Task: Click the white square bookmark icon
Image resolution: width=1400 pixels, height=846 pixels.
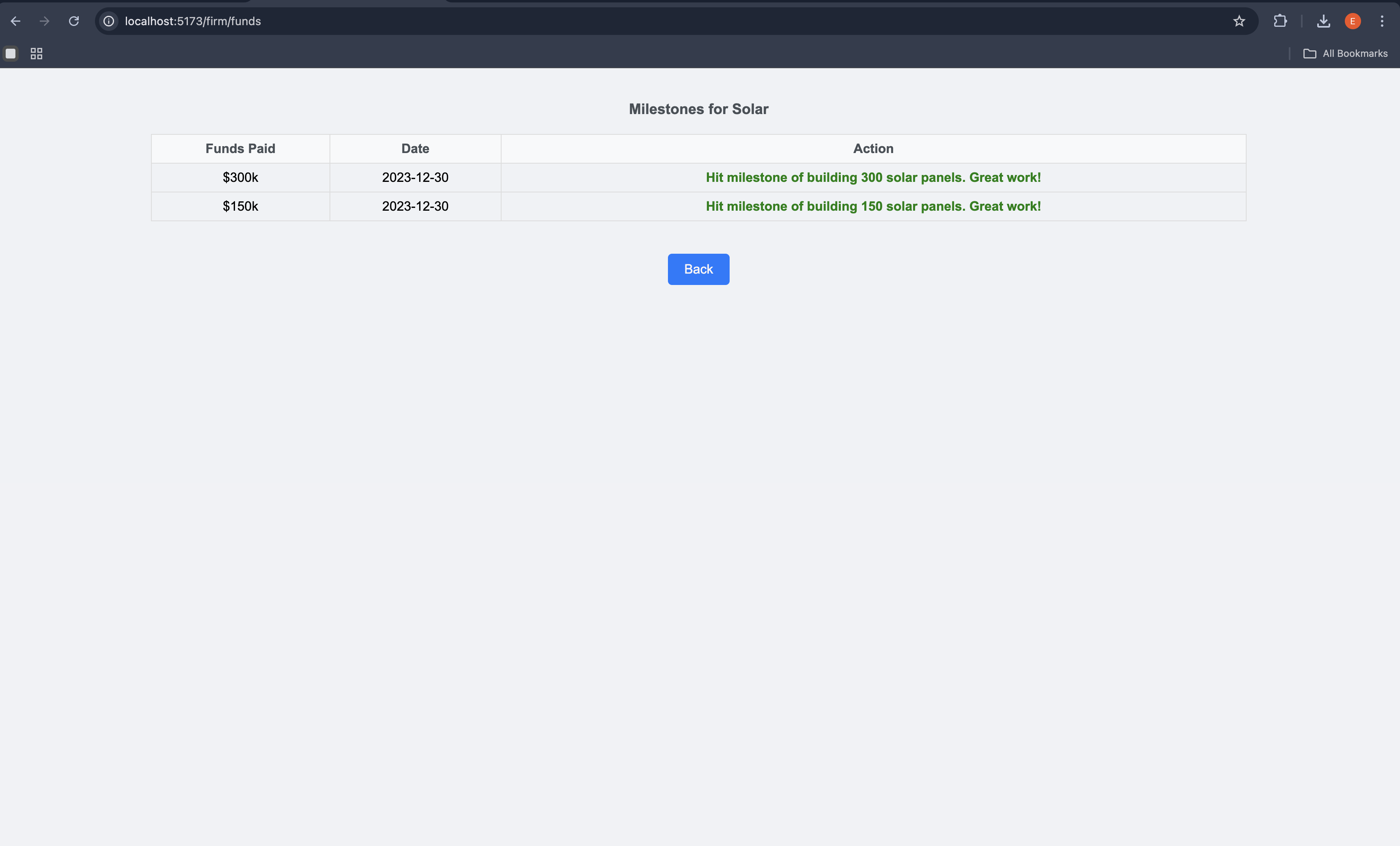Action: [x=11, y=54]
